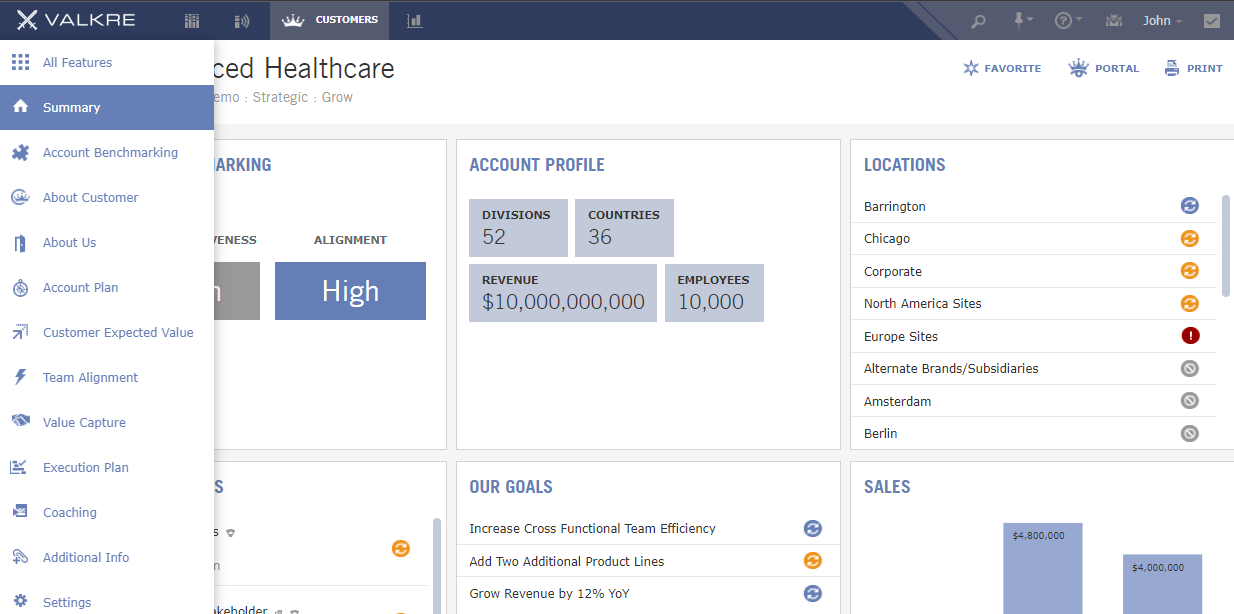Open the John user menu
The height and width of the screenshot is (614, 1234).
point(1162,20)
